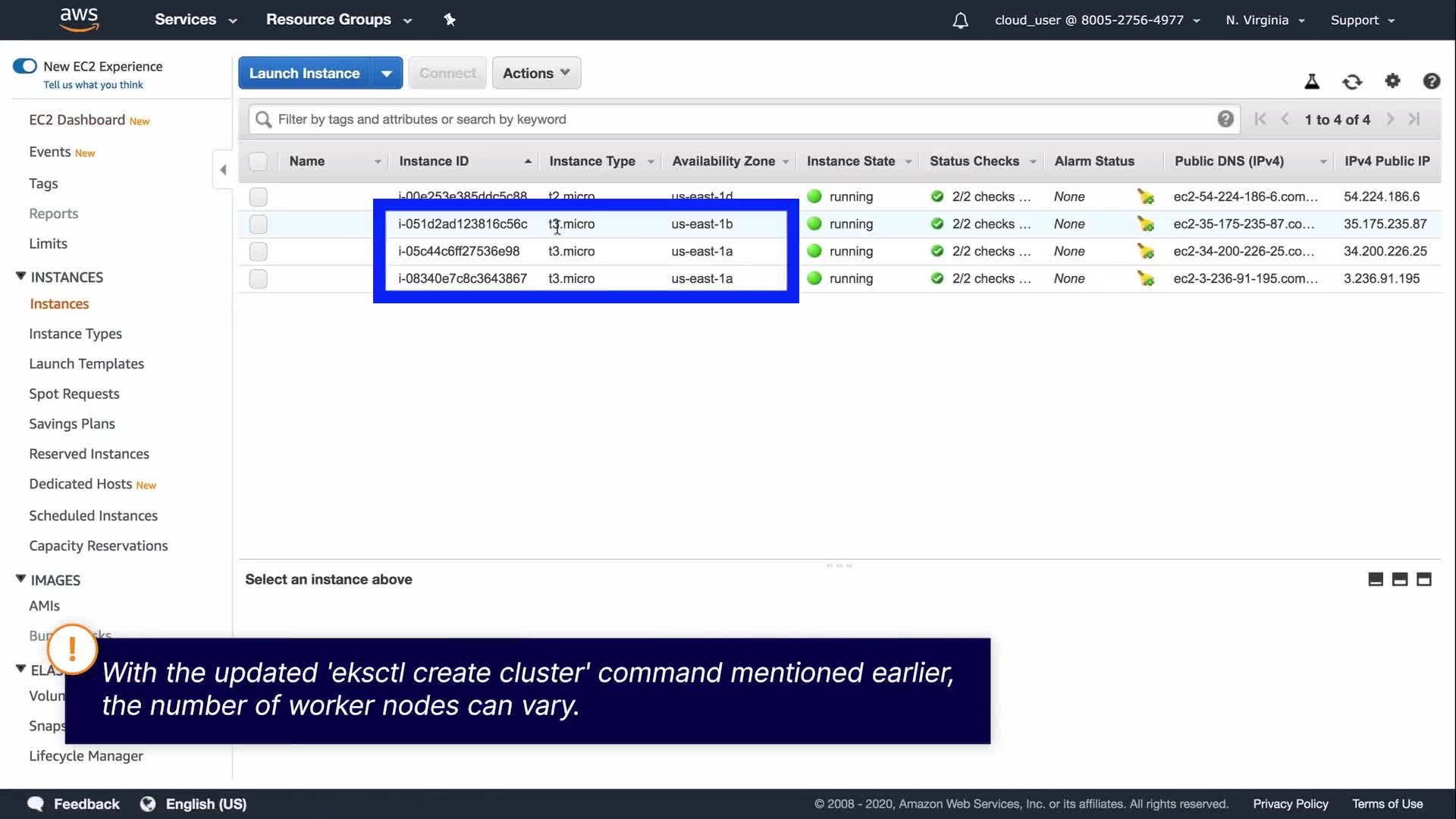Refresh the instances list
This screenshot has width=1456, height=819.
(1352, 81)
